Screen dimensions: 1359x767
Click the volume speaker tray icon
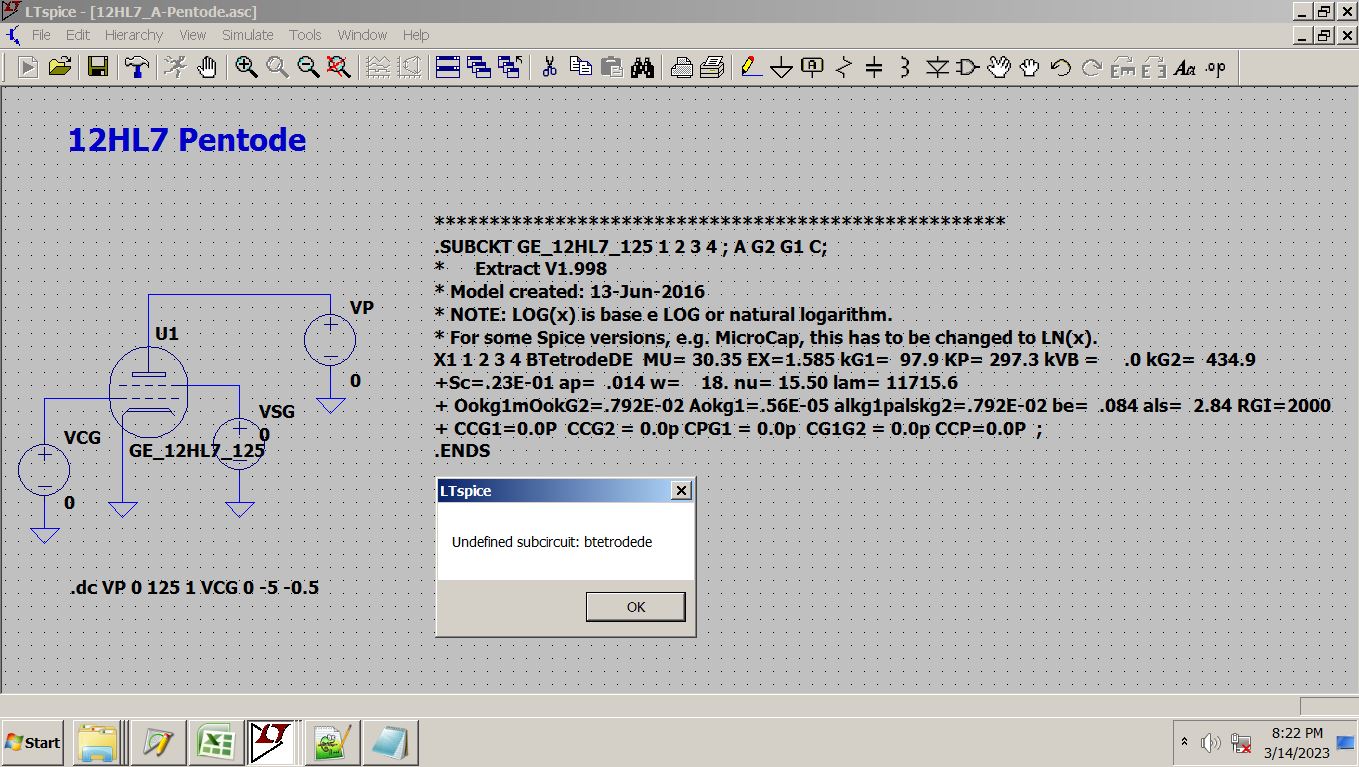[x=1211, y=743]
